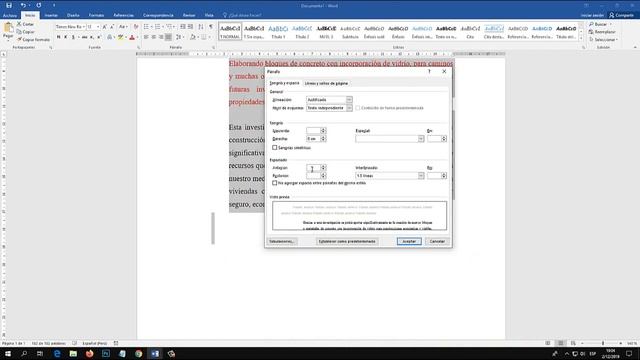Open Photoshop from the taskbar
The height and width of the screenshot is (360, 640).
click(x=106, y=353)
